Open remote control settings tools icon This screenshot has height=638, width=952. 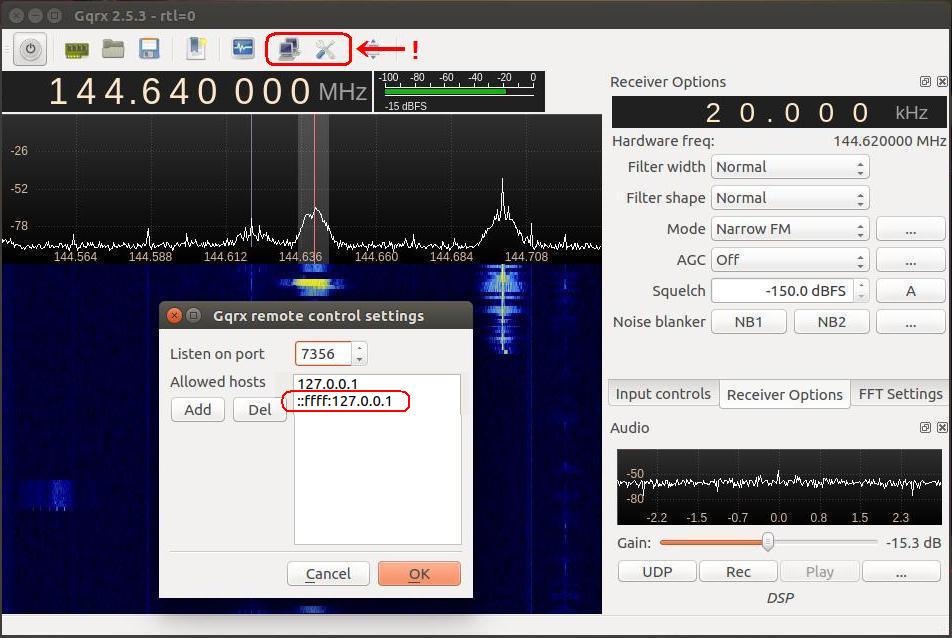coord(326,49)
